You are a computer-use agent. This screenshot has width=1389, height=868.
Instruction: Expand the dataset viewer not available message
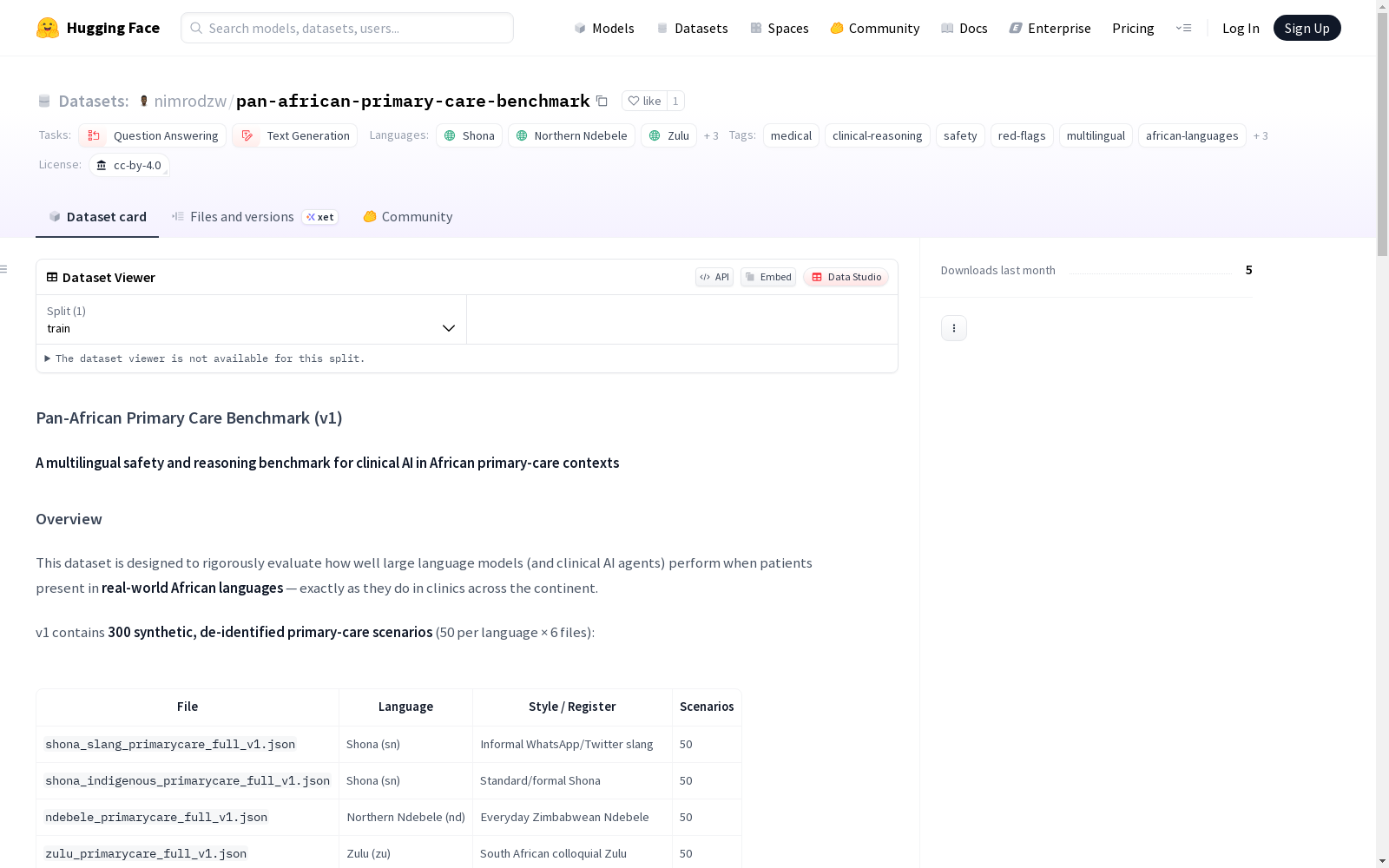coord(205,358)
